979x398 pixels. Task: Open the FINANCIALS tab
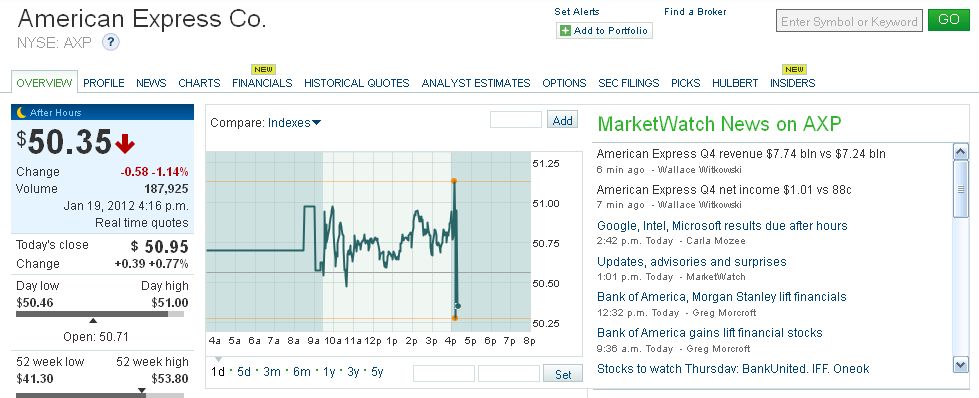click(x=262, y=82)
